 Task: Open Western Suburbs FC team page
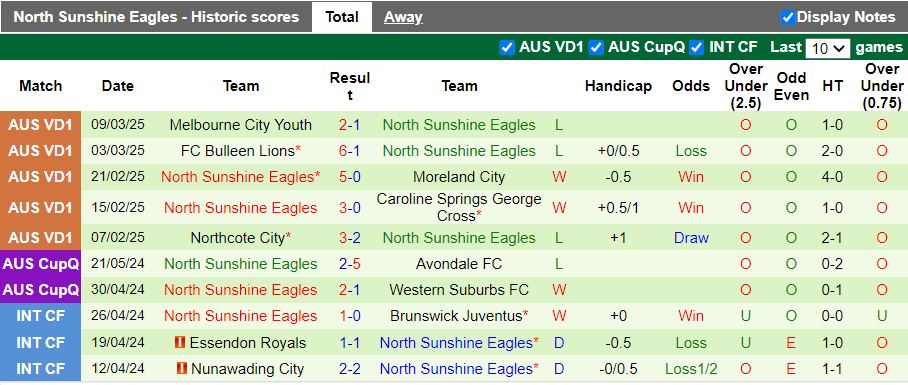coord(459,289)
